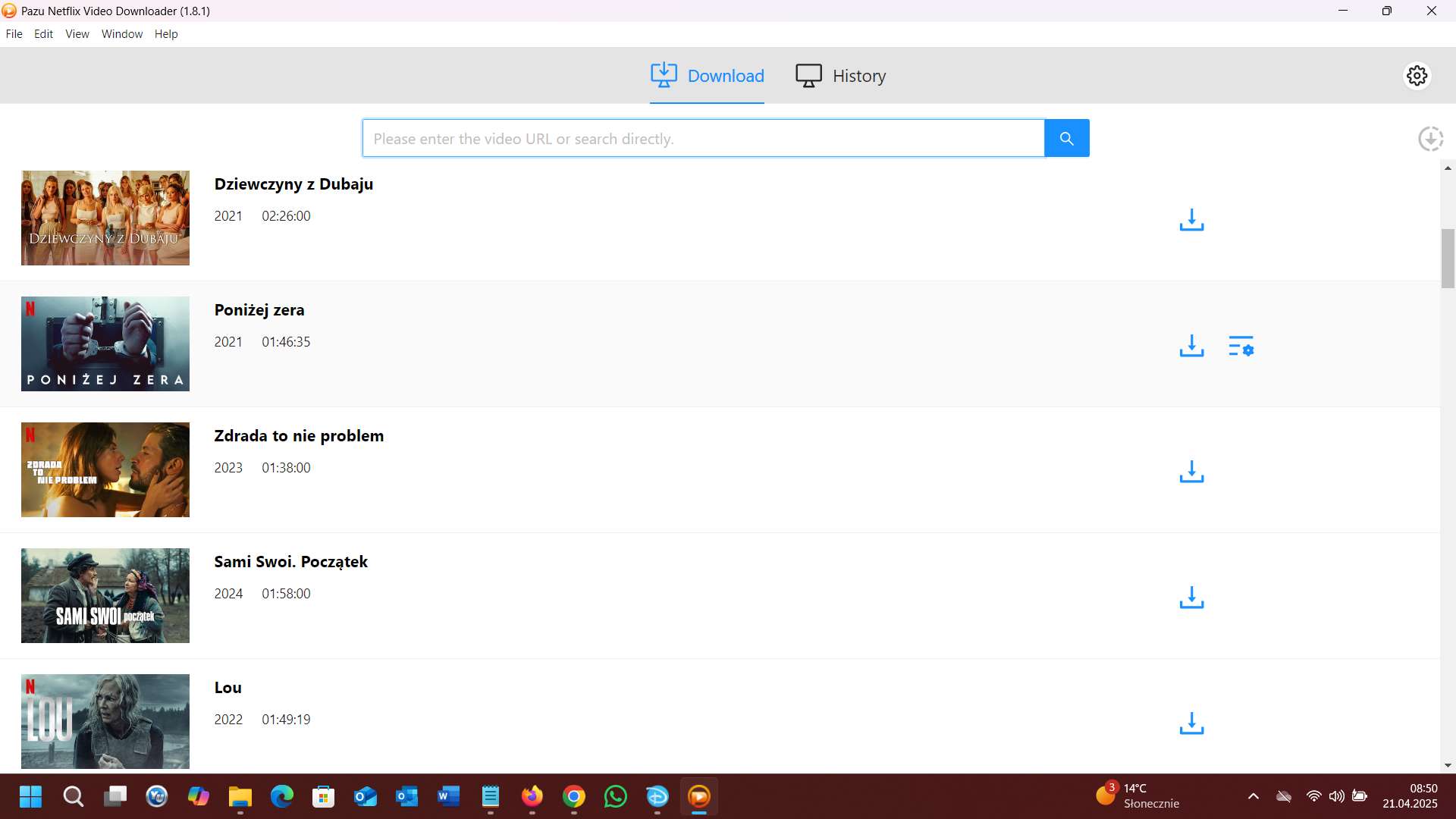The height and width of the screenshot is (819, 1456).
Task: Switch to the Download tab
Action: tap(708, 76)
